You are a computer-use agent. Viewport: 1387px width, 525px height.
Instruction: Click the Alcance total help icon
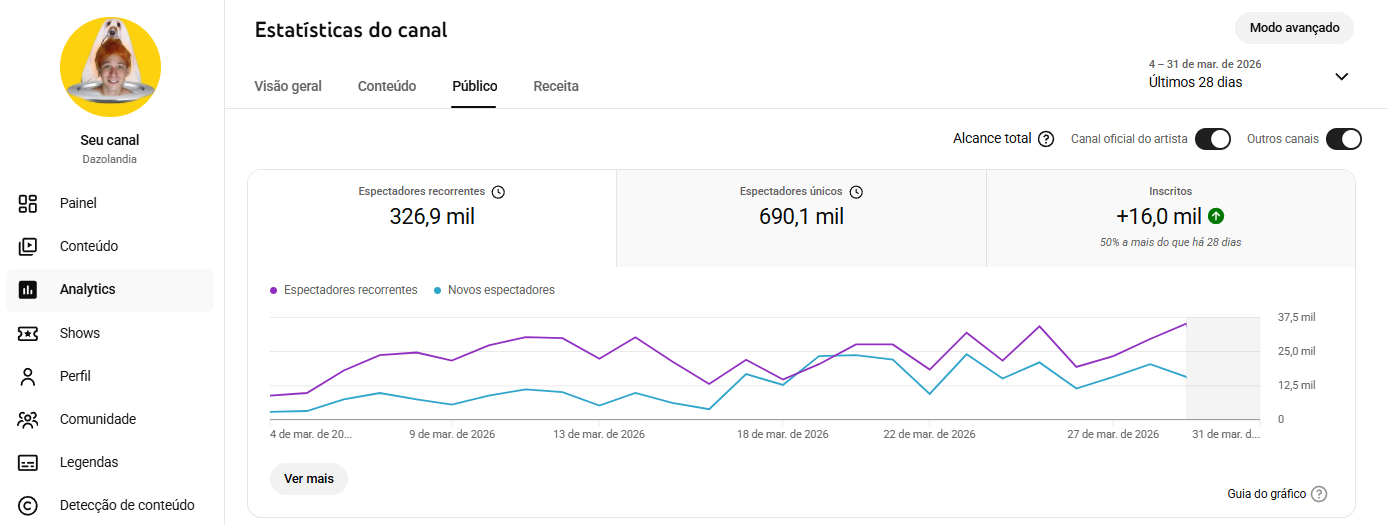[x=1046, y=139]
